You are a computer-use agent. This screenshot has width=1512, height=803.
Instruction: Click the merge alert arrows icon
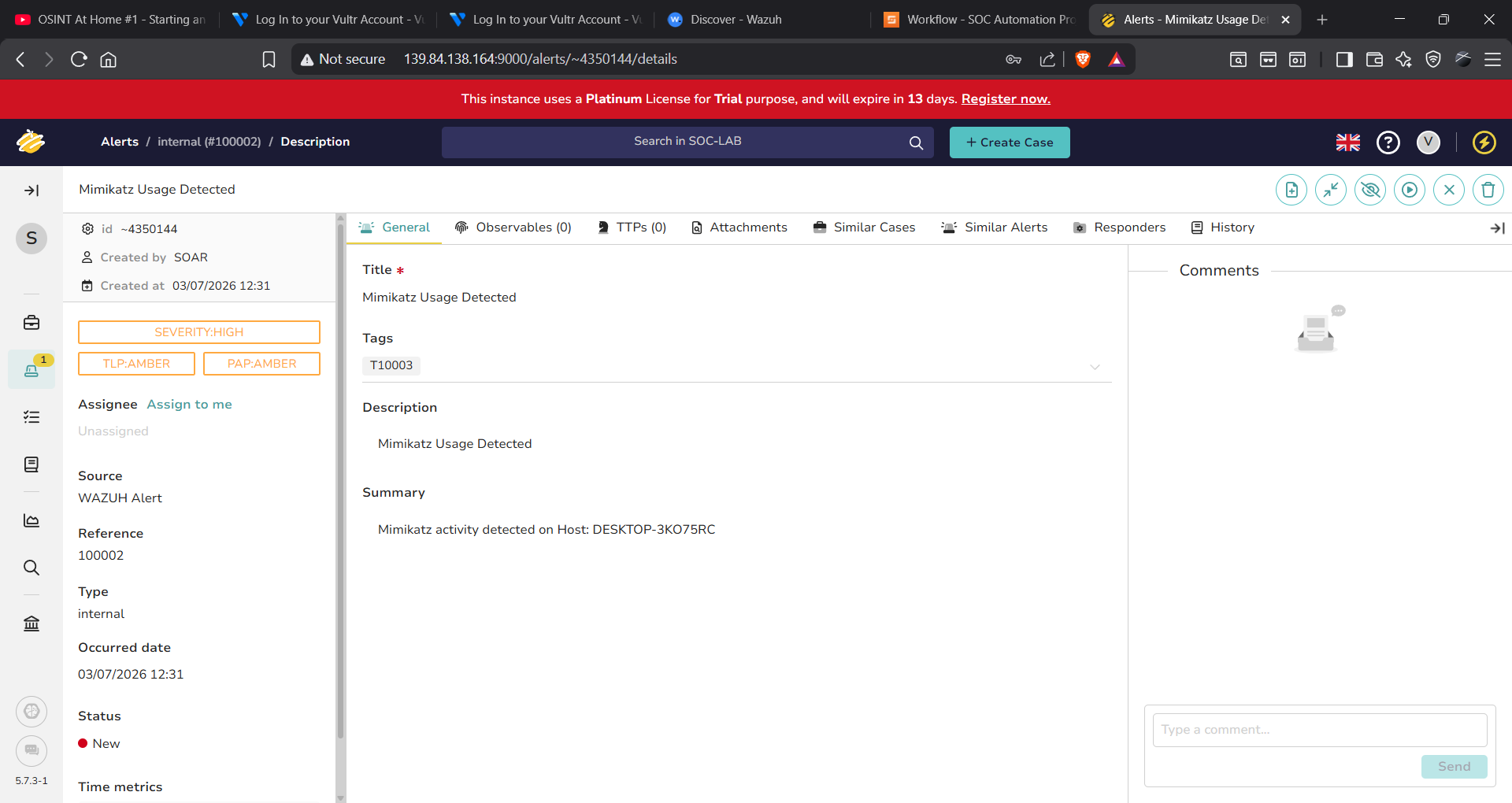click(1331, 190)
